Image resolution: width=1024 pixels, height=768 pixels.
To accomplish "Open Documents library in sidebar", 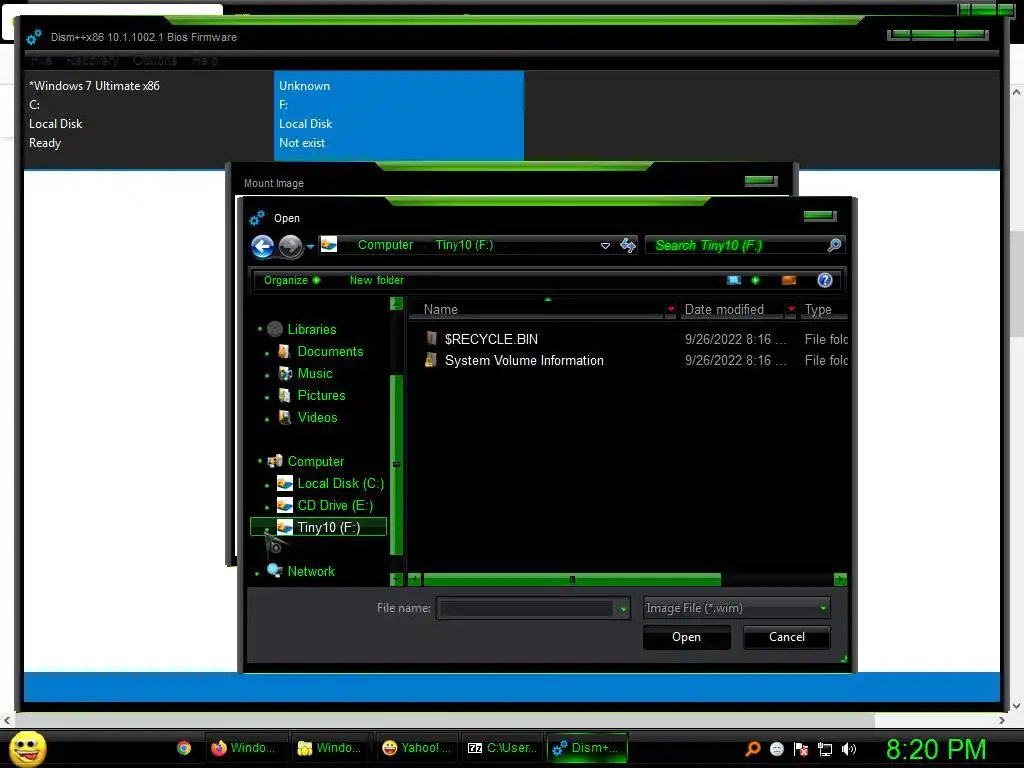I will coord(330,351).
